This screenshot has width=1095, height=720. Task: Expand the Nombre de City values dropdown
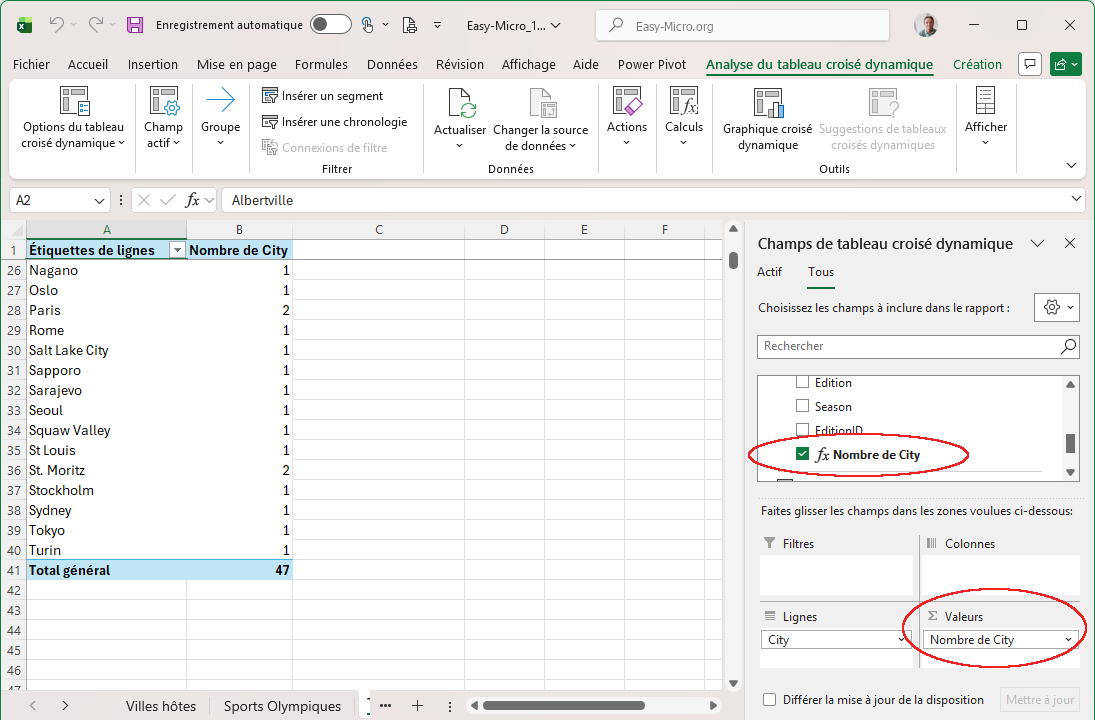[1068, 640]
